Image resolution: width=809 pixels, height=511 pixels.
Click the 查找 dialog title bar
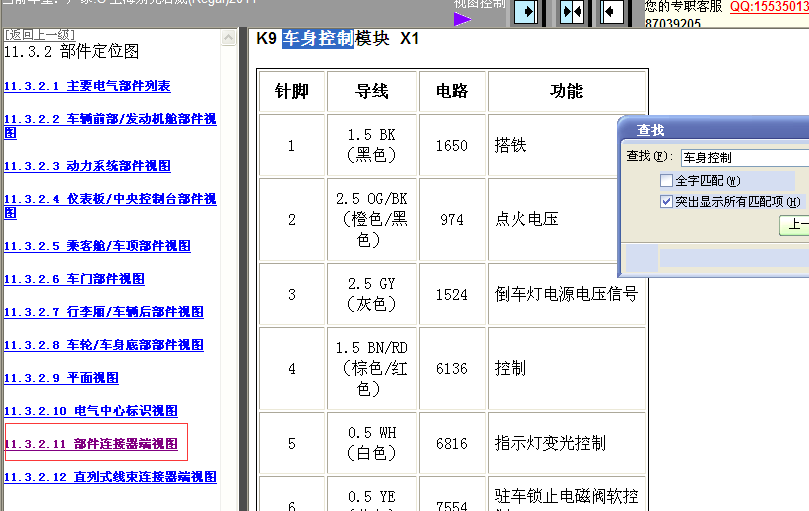715,129
